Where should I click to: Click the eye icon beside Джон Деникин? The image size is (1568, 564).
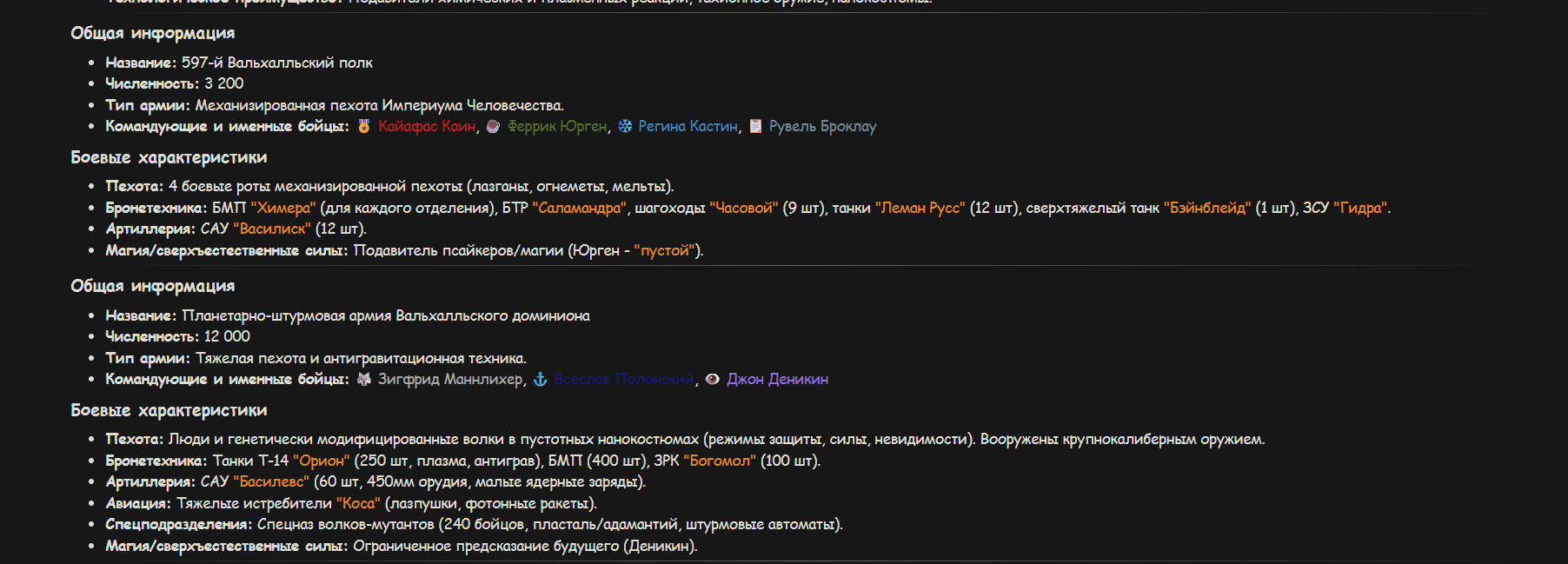coord(713,379)
